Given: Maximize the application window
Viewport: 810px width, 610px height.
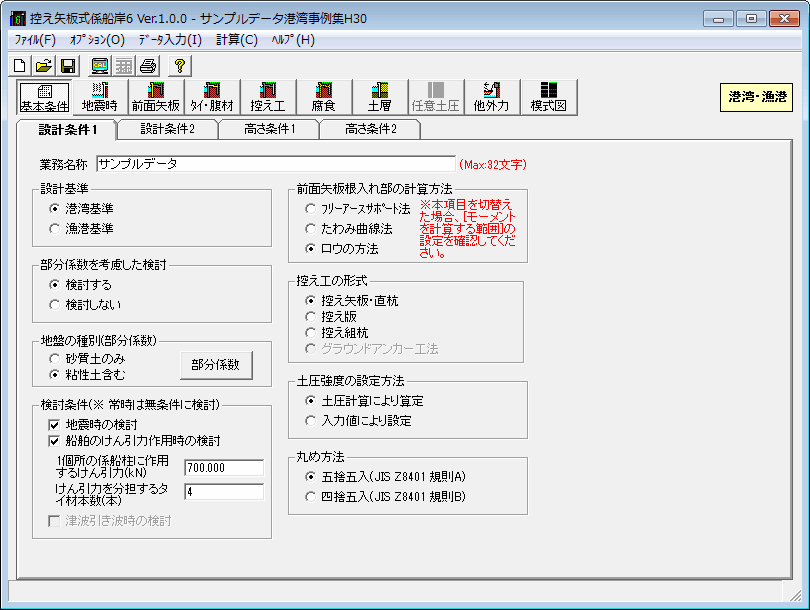Looking at the screenshot, I should tap(751, 19).
